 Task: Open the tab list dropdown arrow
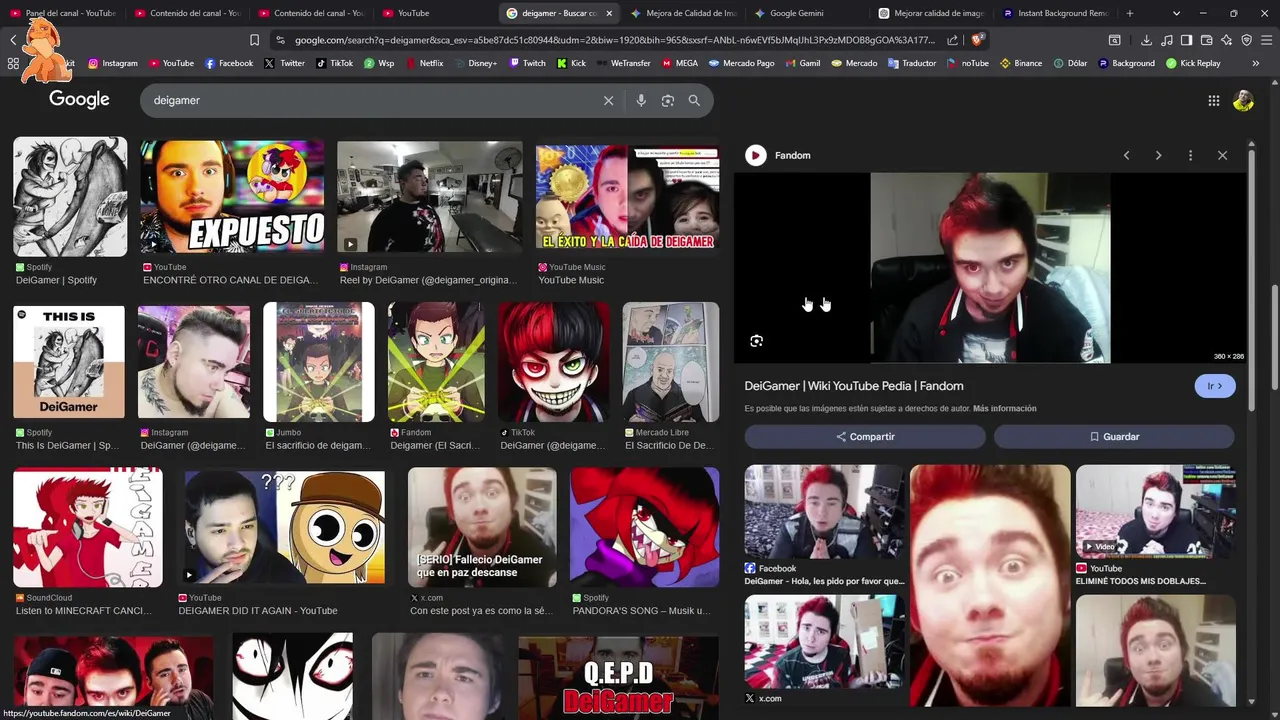pyautogui.click(x=1176, y=13)
